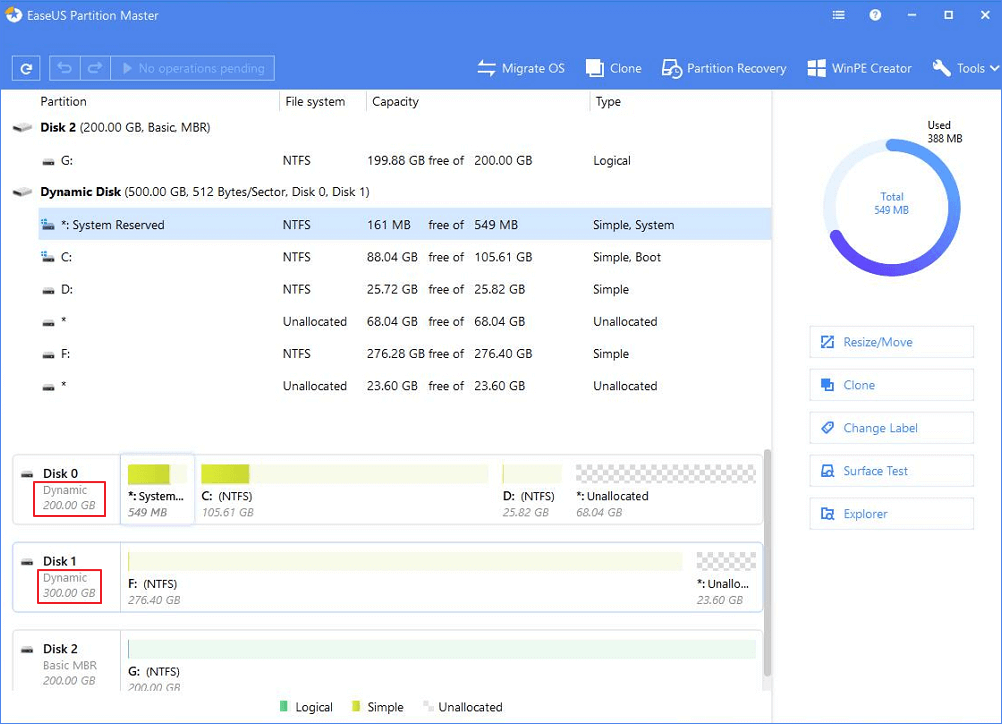
Task: Select the G: partition row in list
Action: [x=405, y=160]
